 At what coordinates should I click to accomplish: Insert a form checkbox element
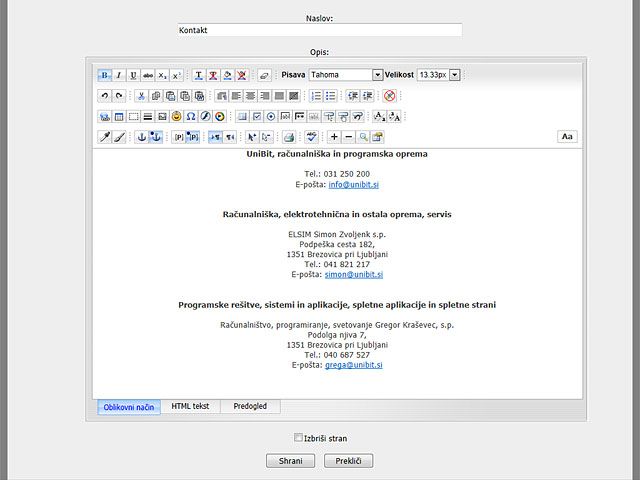coord(257,117)
